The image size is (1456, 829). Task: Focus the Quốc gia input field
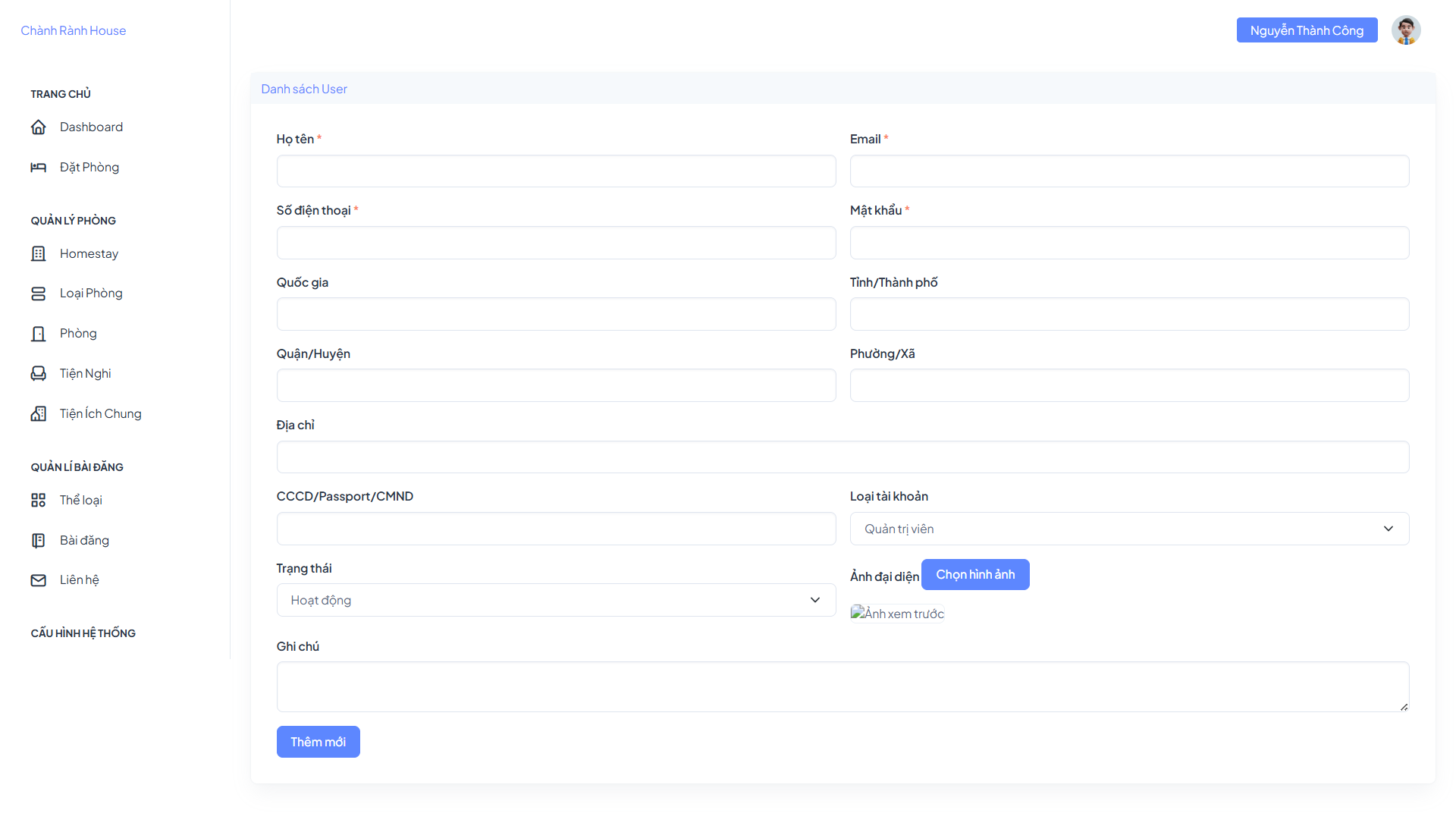click(x=556, y=314)
